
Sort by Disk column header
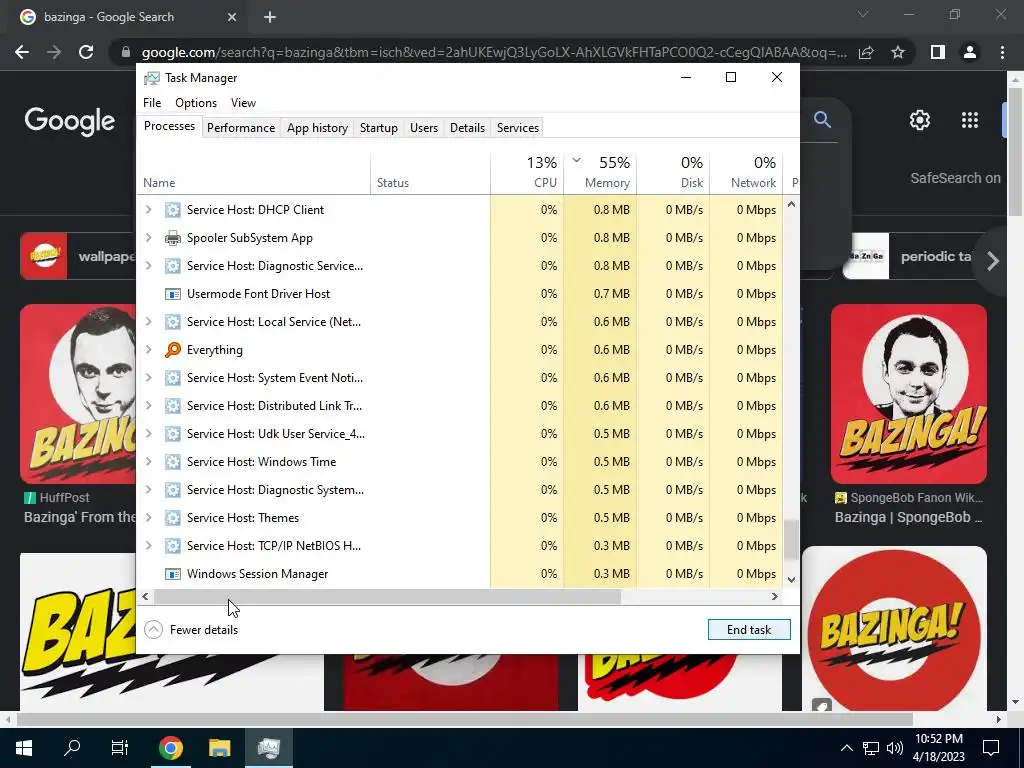point(673,173)
